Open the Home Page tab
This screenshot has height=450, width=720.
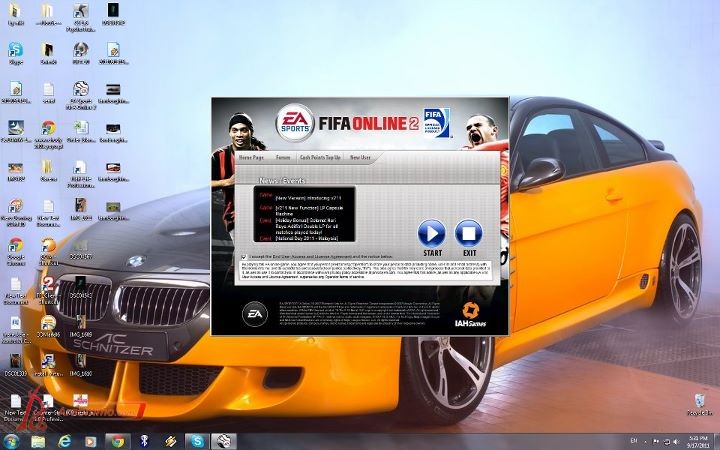coord(251,158)
